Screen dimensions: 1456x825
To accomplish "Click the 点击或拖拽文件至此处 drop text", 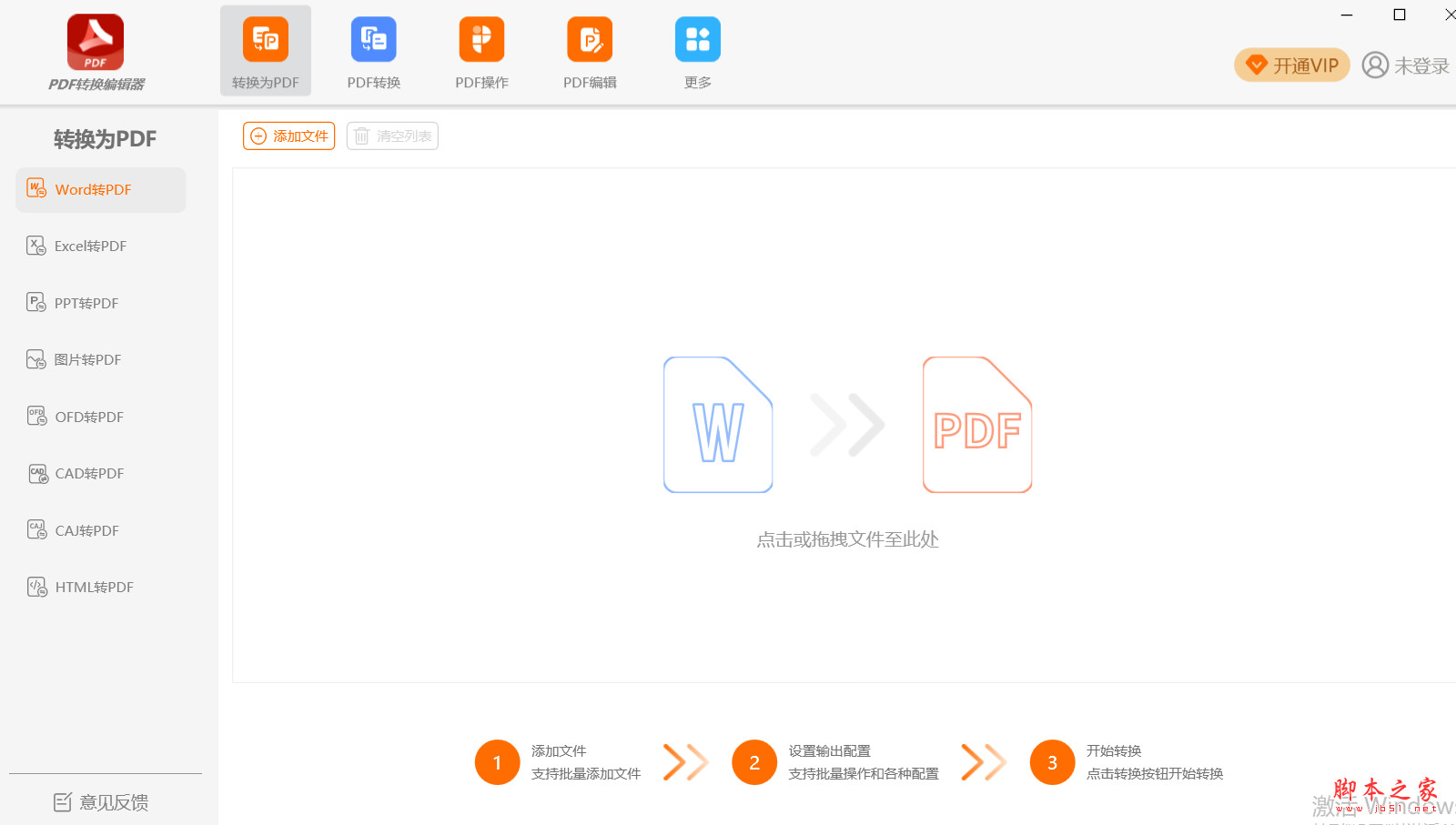I will click(848, 539).
